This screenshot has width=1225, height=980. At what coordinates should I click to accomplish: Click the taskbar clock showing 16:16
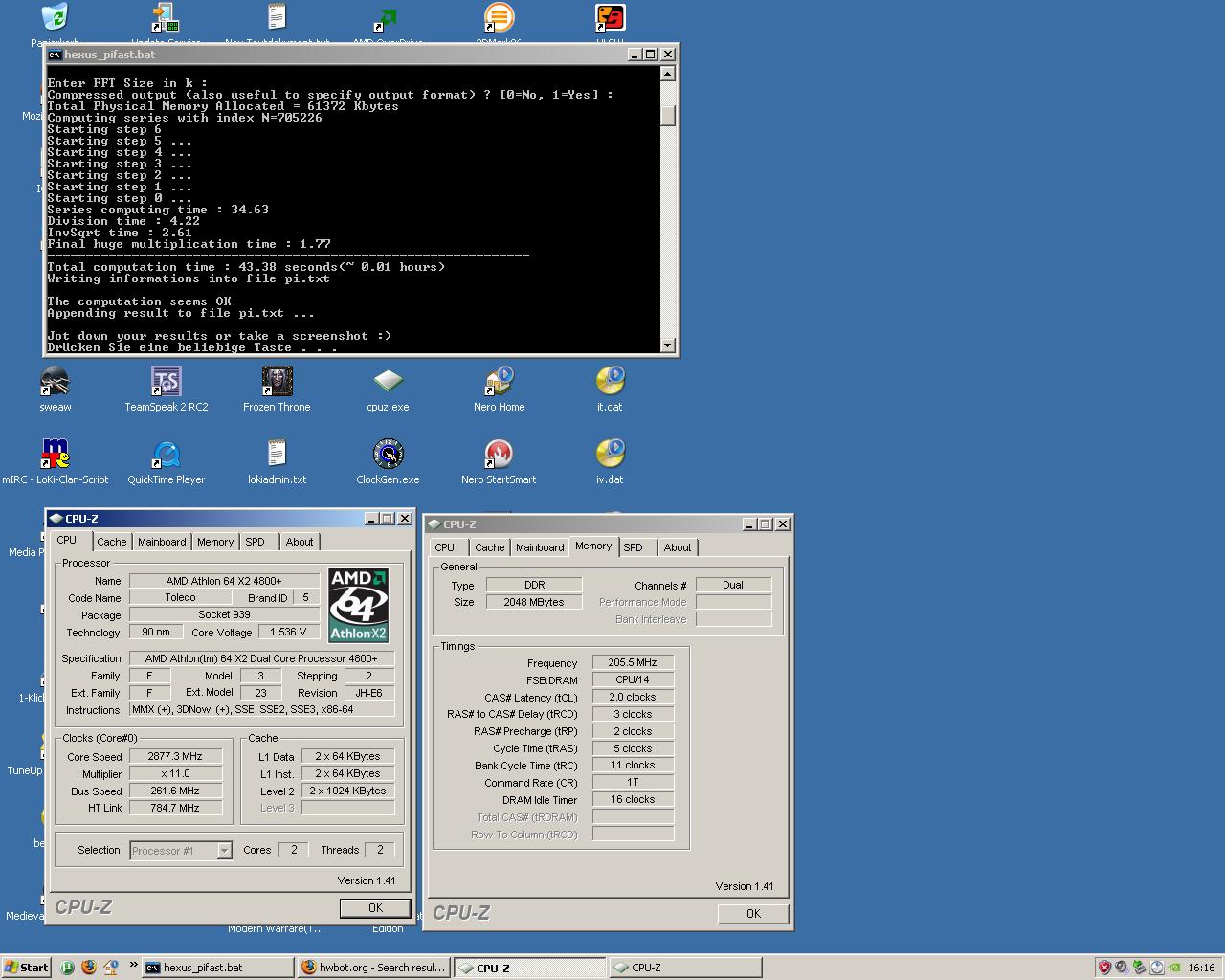(x=1201, y=968)
